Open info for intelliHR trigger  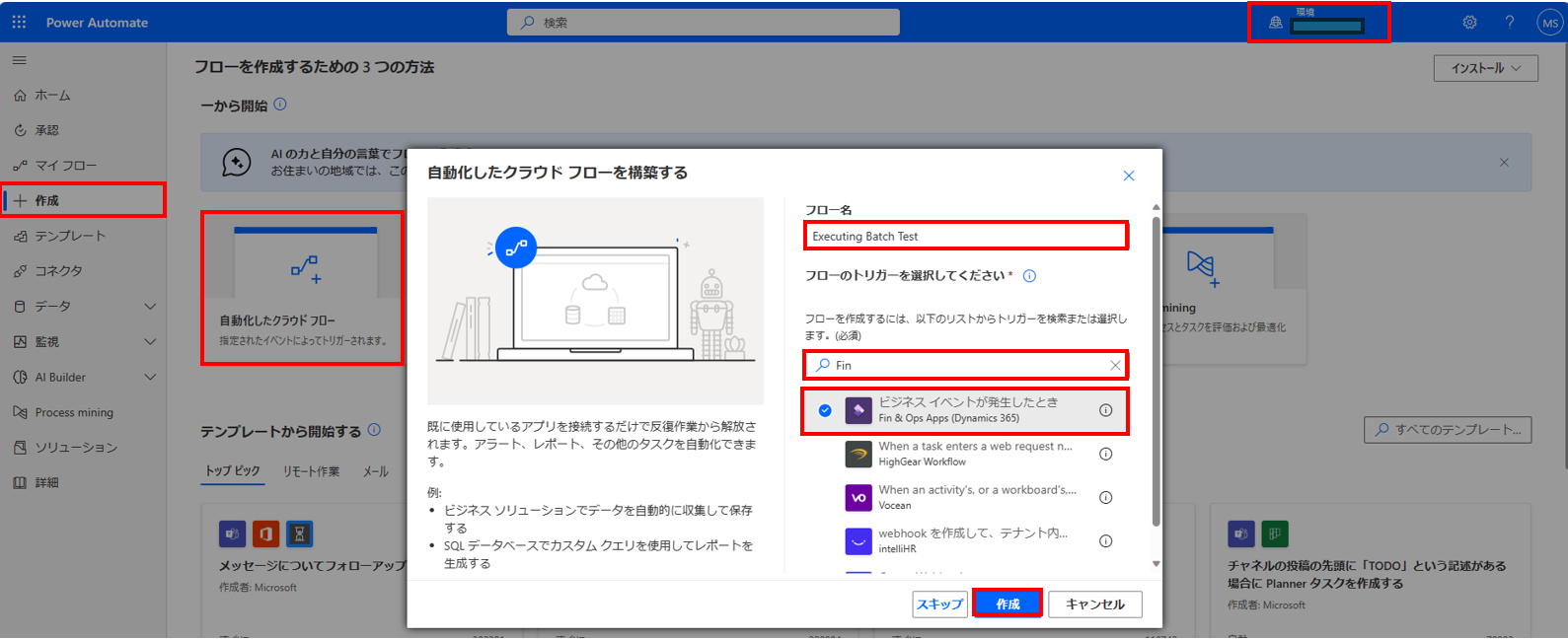click(x=1106, y=540)
